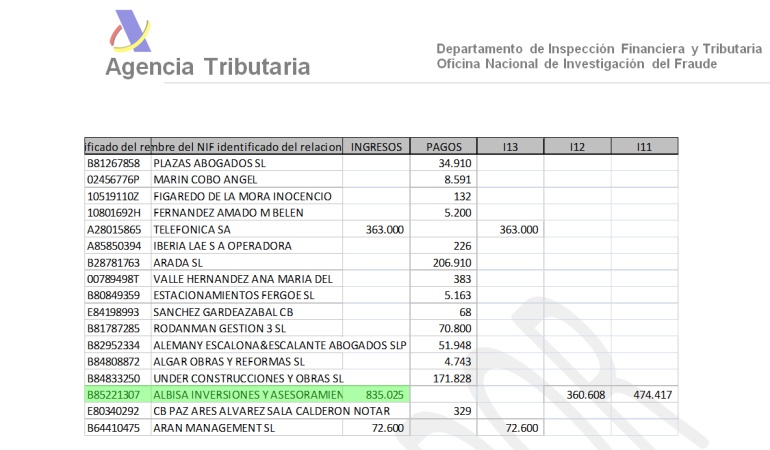This screenshot has height=450, width=770.
Task: Click the pagos value 70.800
Action: pyautogui.click(x=455, y=328)
